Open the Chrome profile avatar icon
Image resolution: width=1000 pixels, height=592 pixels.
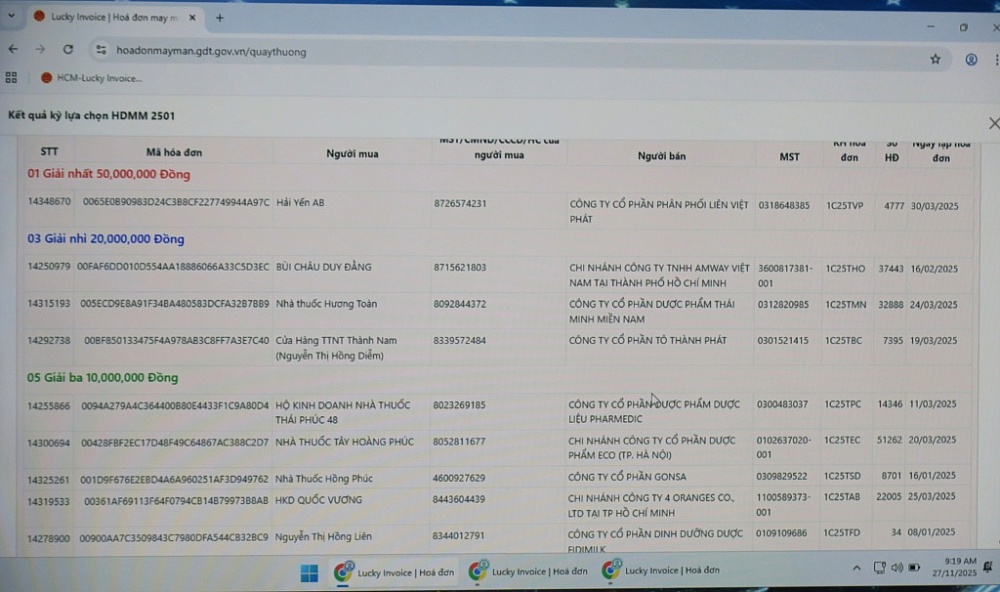point(970,59)
